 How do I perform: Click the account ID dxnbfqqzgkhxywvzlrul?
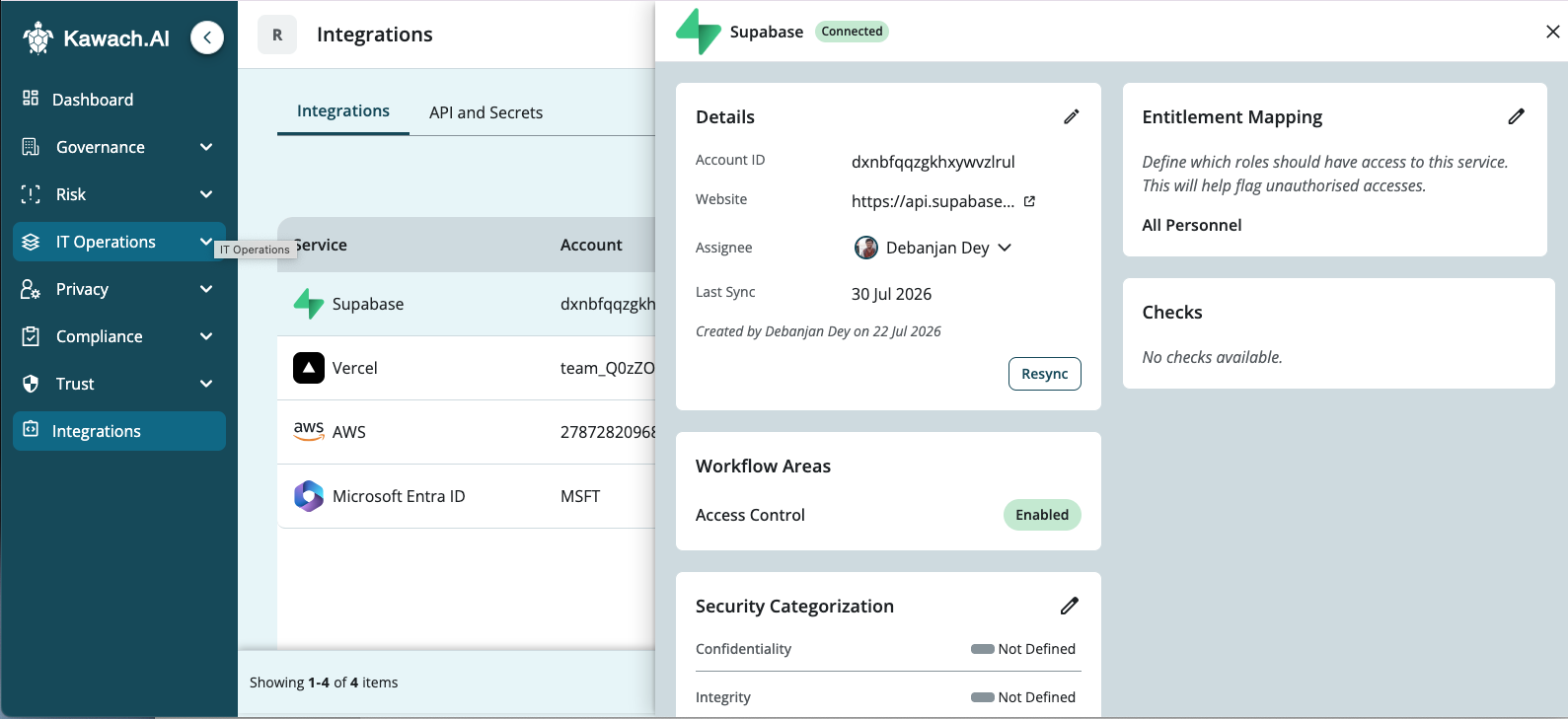coord(933,162)
